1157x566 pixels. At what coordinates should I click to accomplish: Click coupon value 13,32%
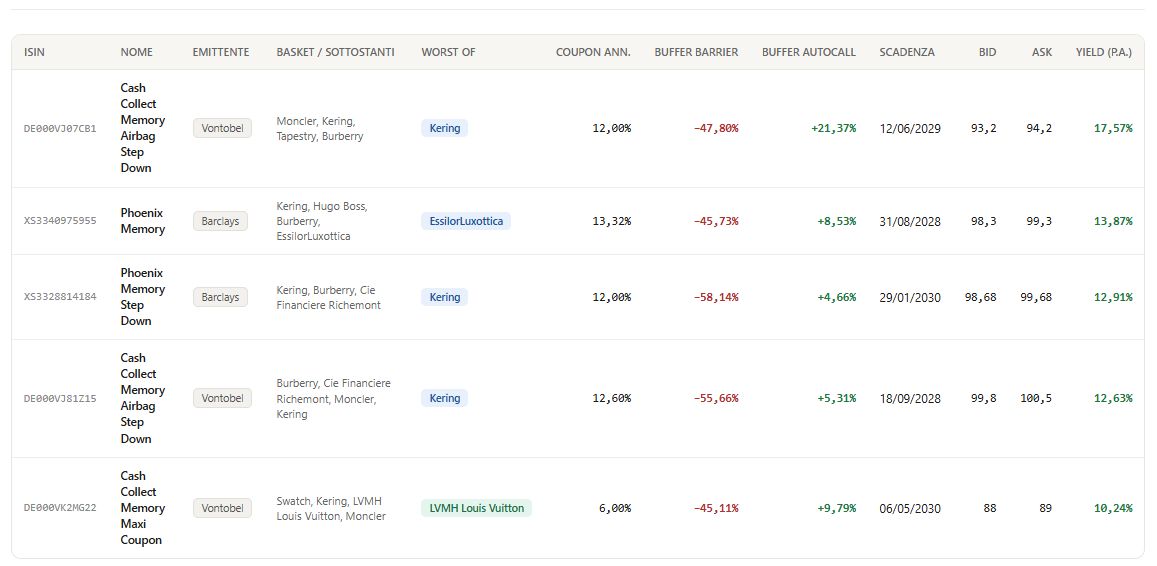(x=612, y=221)
